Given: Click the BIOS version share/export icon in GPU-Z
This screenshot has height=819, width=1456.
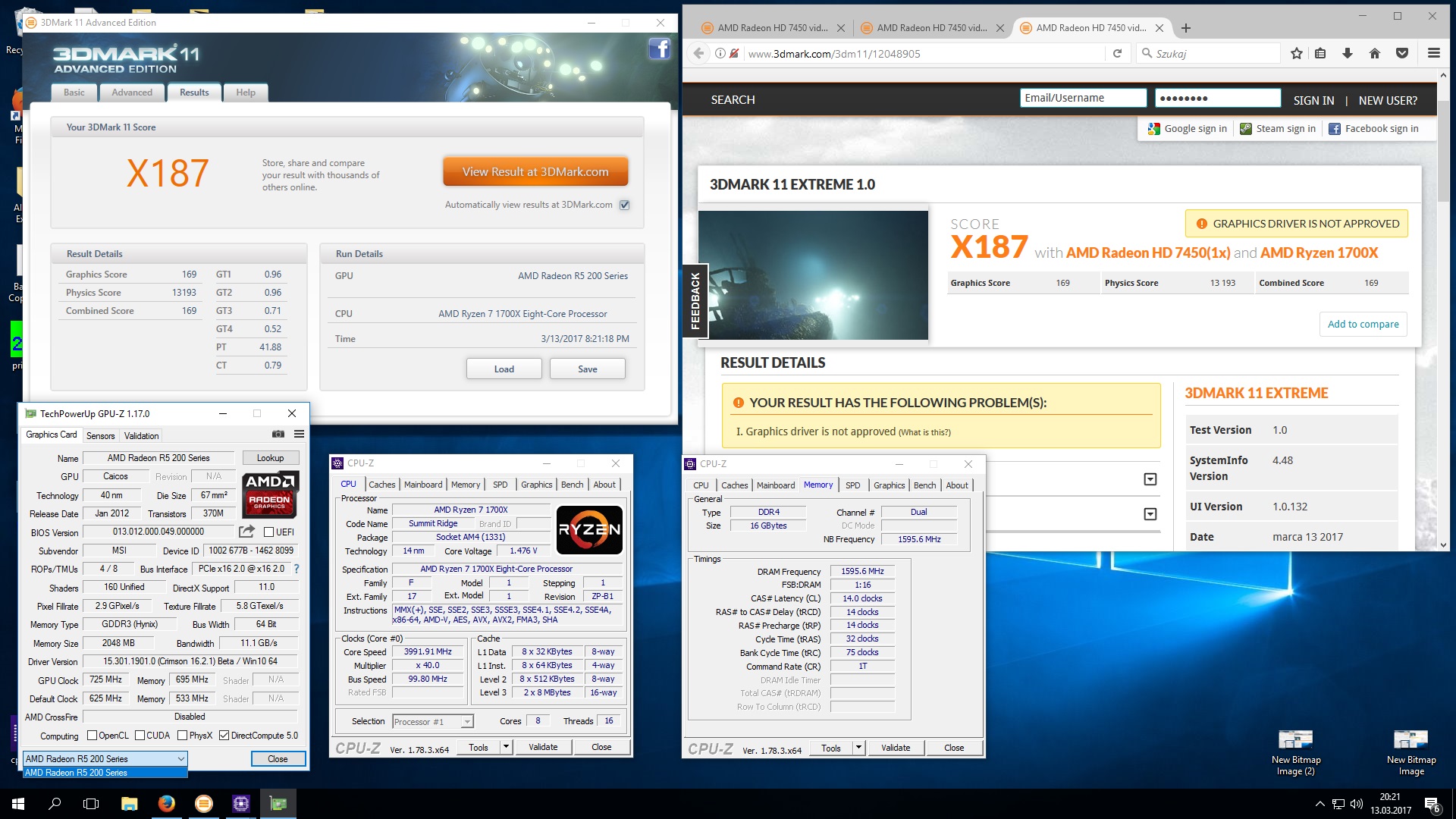Looking at the screenshot, I should pyautogui.click(x=246, y=532).
